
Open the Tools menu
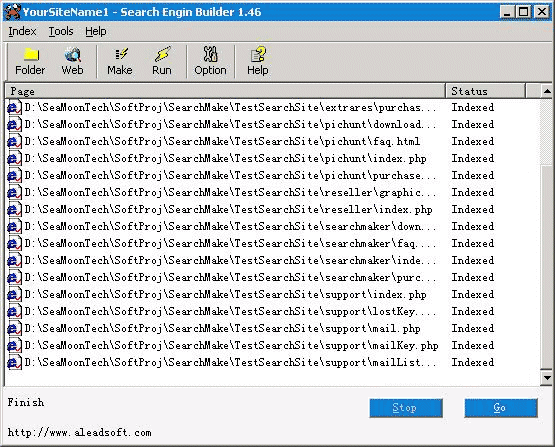(x=61, y=31)
